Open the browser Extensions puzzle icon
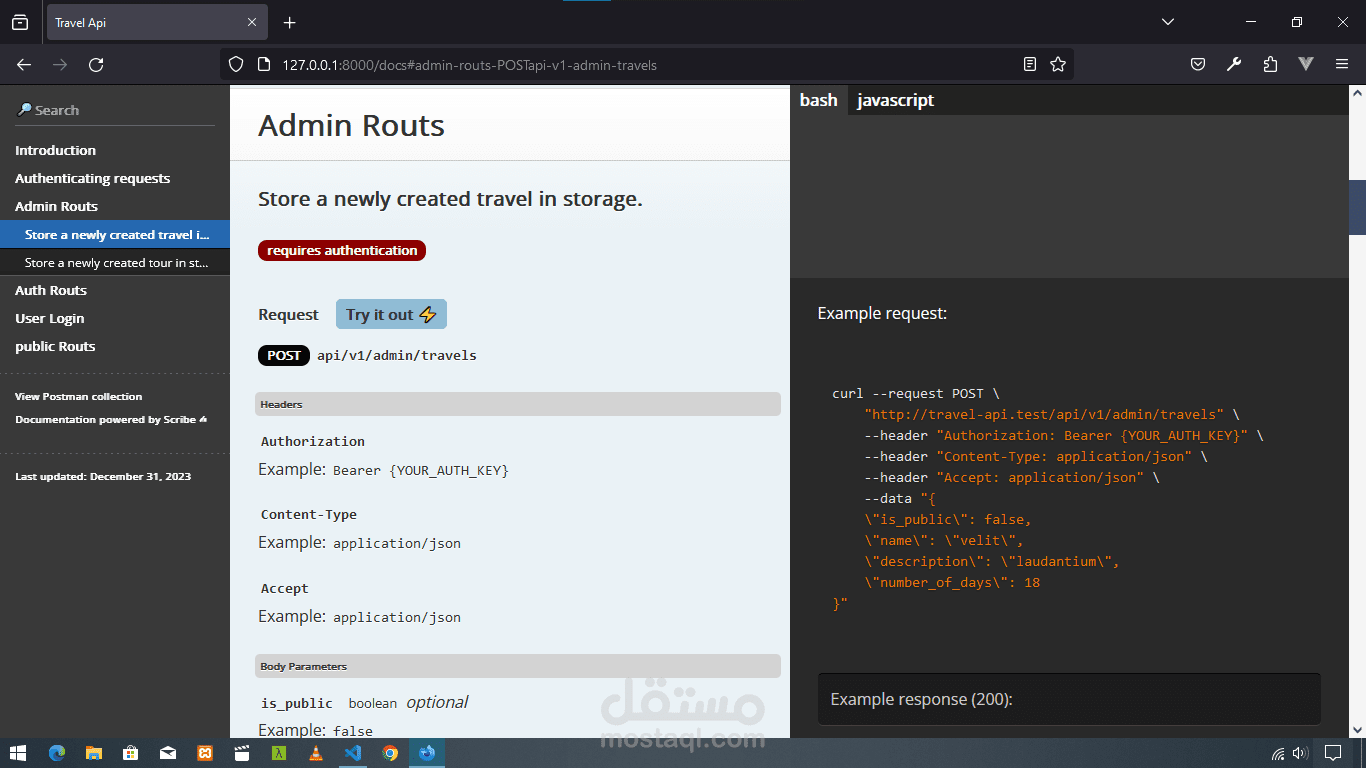Screen dimensions: 1366x768 click(x=1270, y=65)
